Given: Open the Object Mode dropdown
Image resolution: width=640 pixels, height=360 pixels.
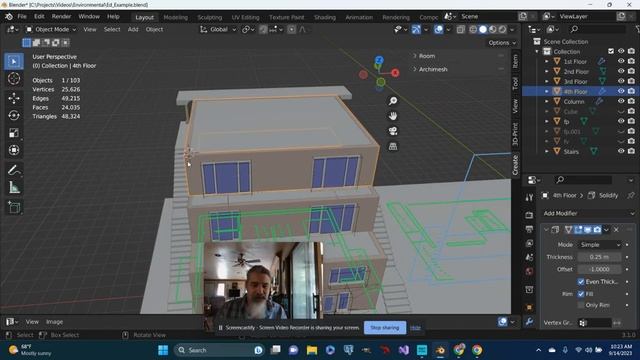Looking at the screenshot, I should point(51,29).
